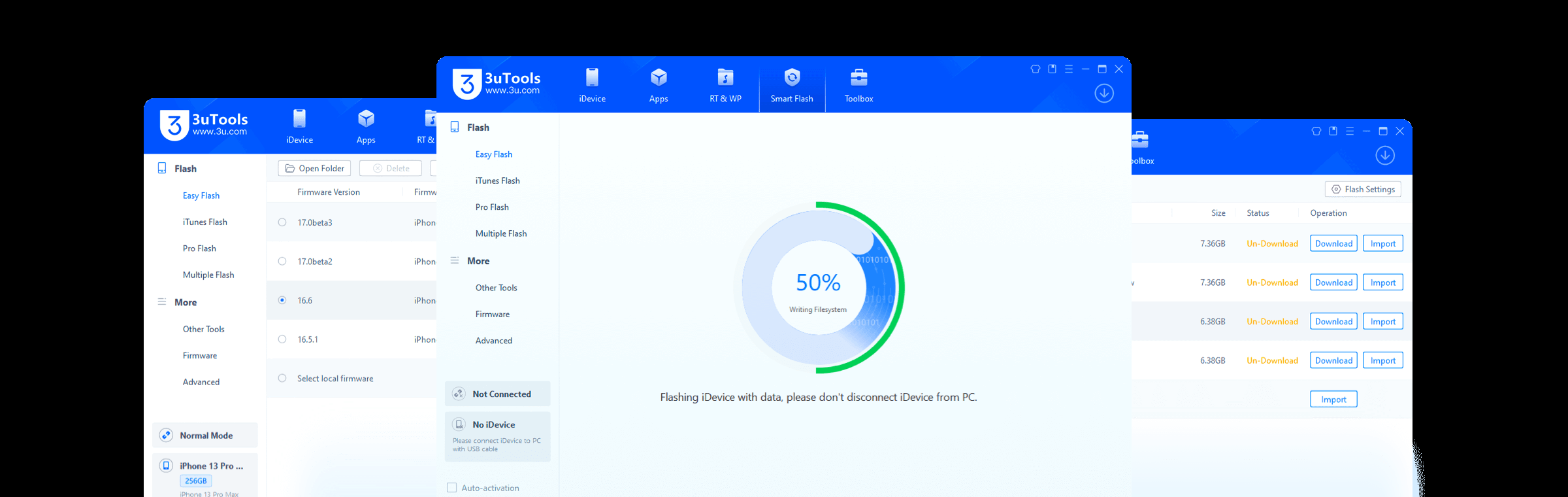Click the Writing Filesystem status text

(x=818, y=309)
